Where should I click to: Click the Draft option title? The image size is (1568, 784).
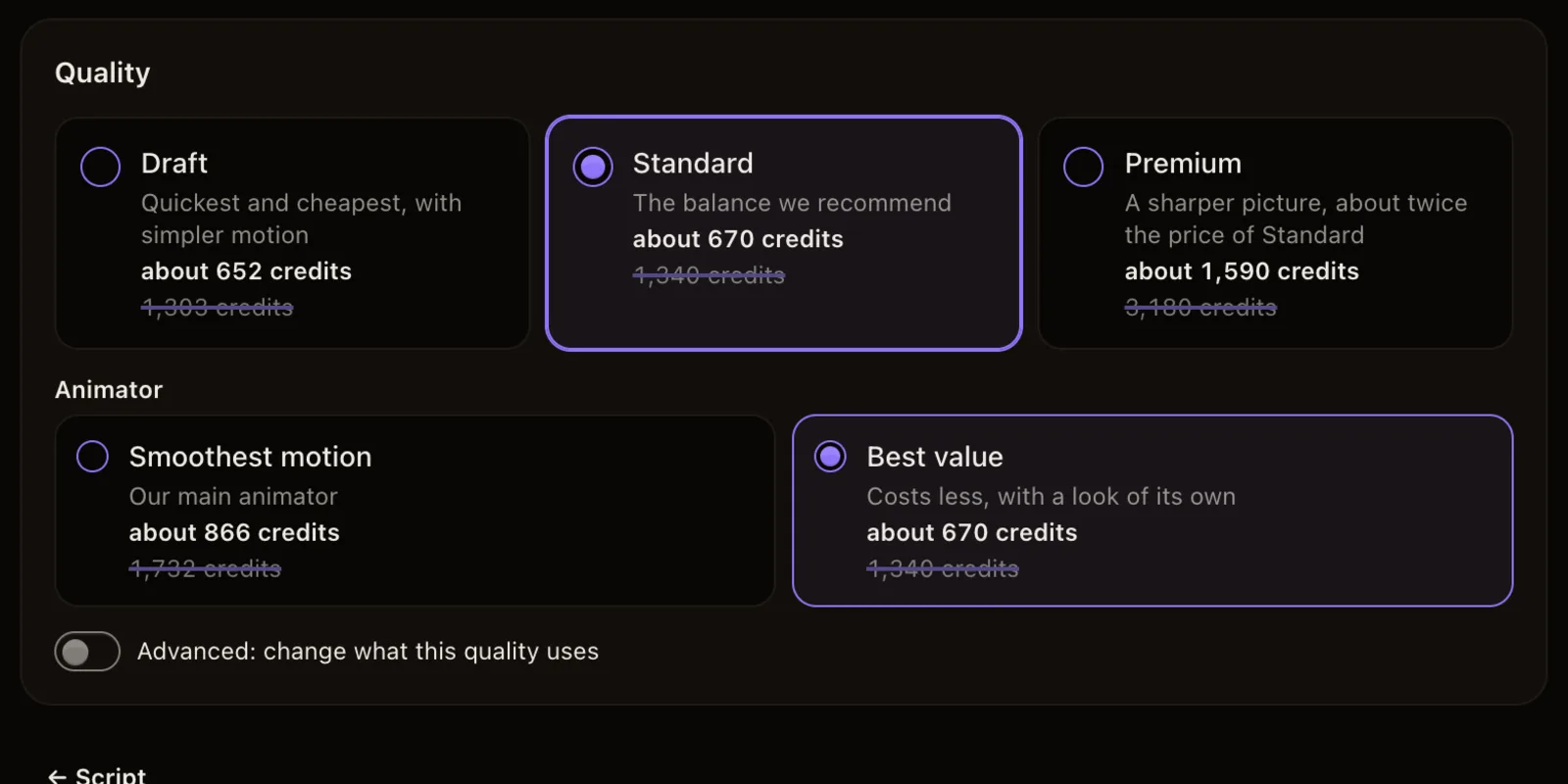[x=174, y=164]
